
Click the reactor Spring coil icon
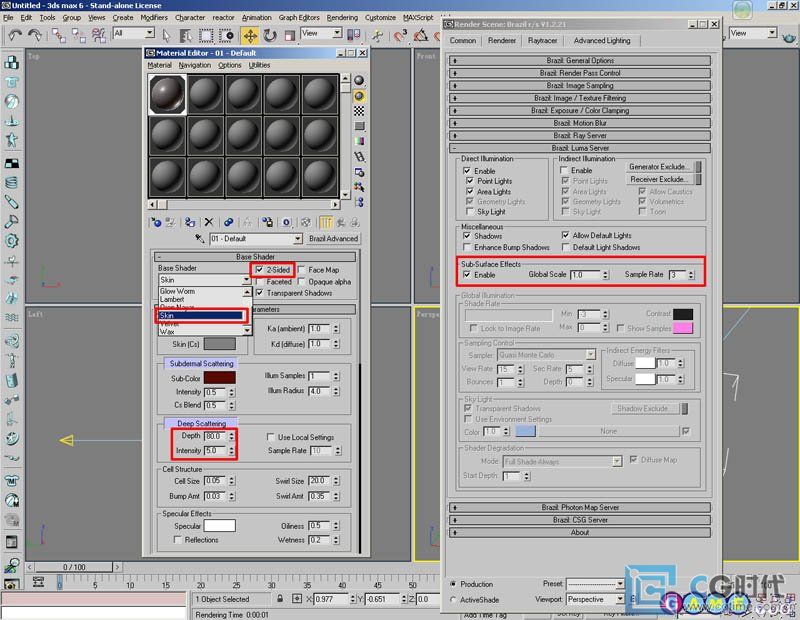[12, 183]
